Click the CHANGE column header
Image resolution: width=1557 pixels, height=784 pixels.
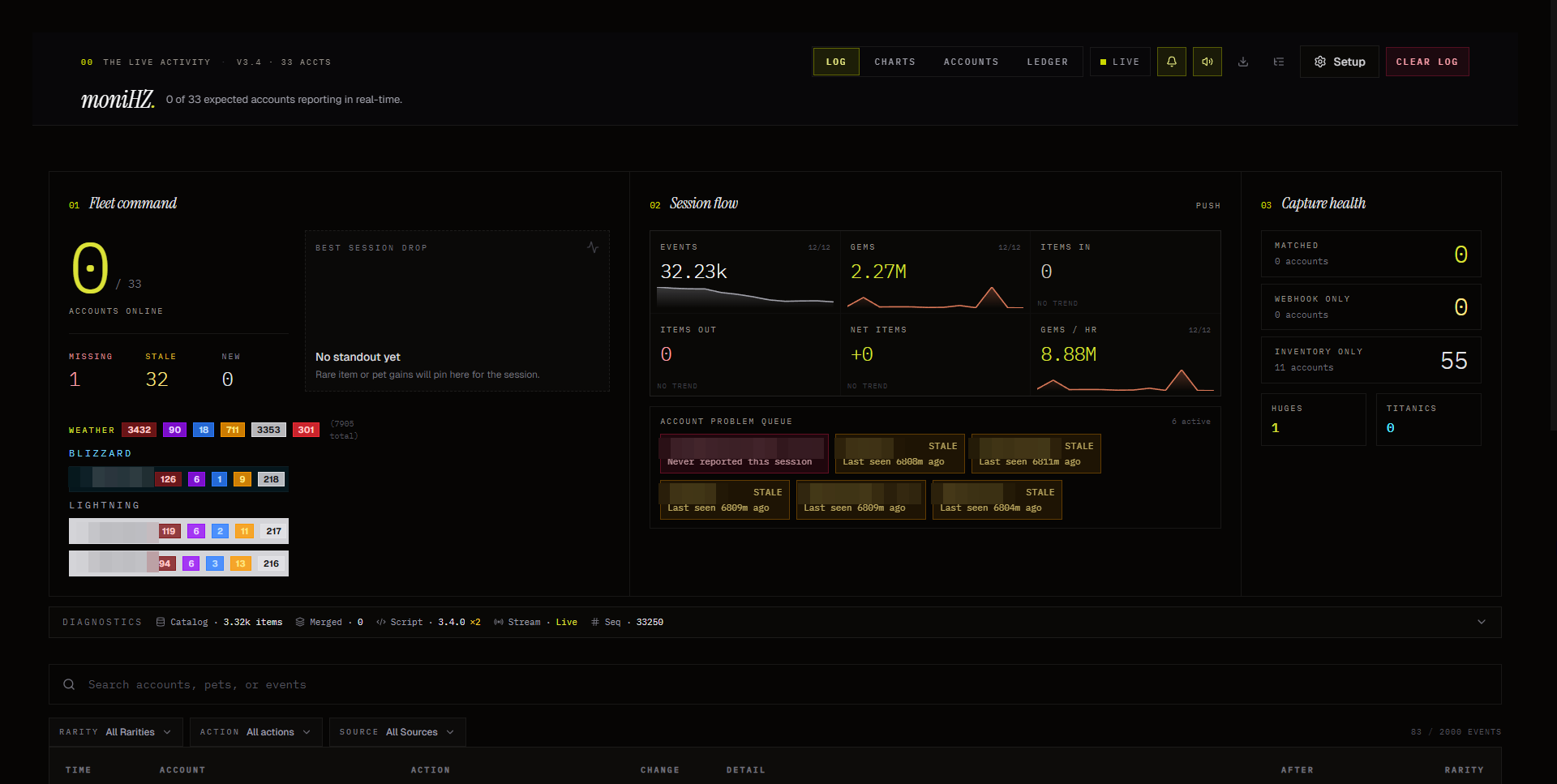coord(660,770)
